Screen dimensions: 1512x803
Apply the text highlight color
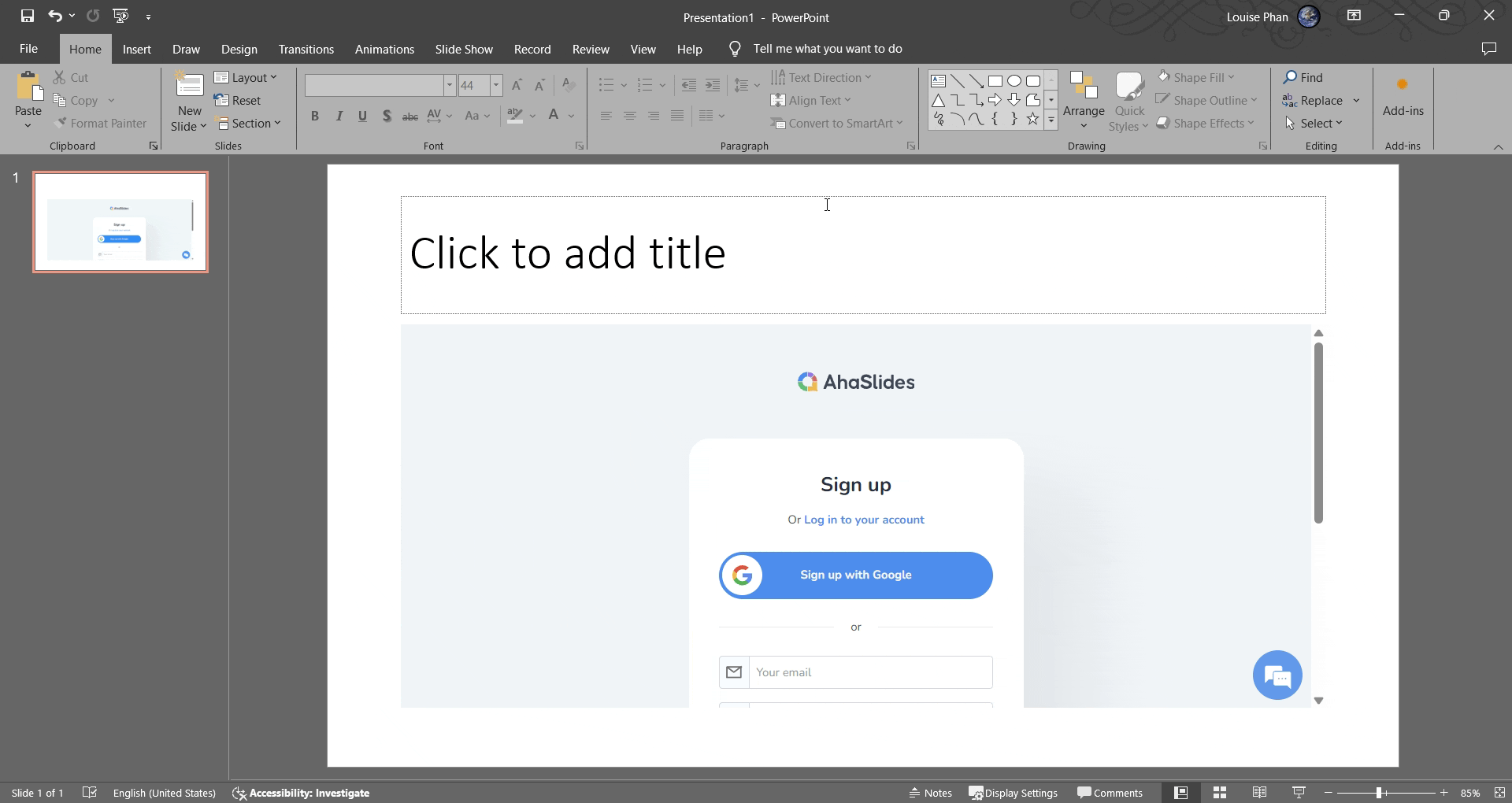[515, 117]
